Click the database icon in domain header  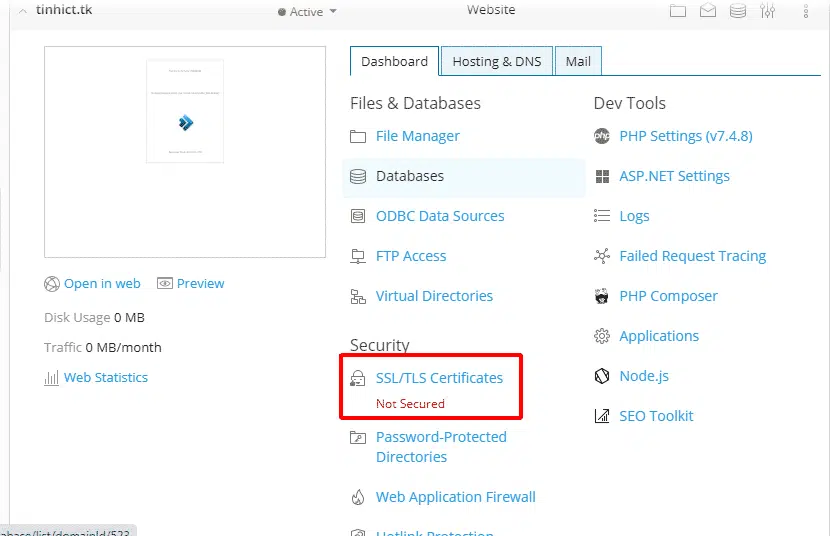pos(738,11)
